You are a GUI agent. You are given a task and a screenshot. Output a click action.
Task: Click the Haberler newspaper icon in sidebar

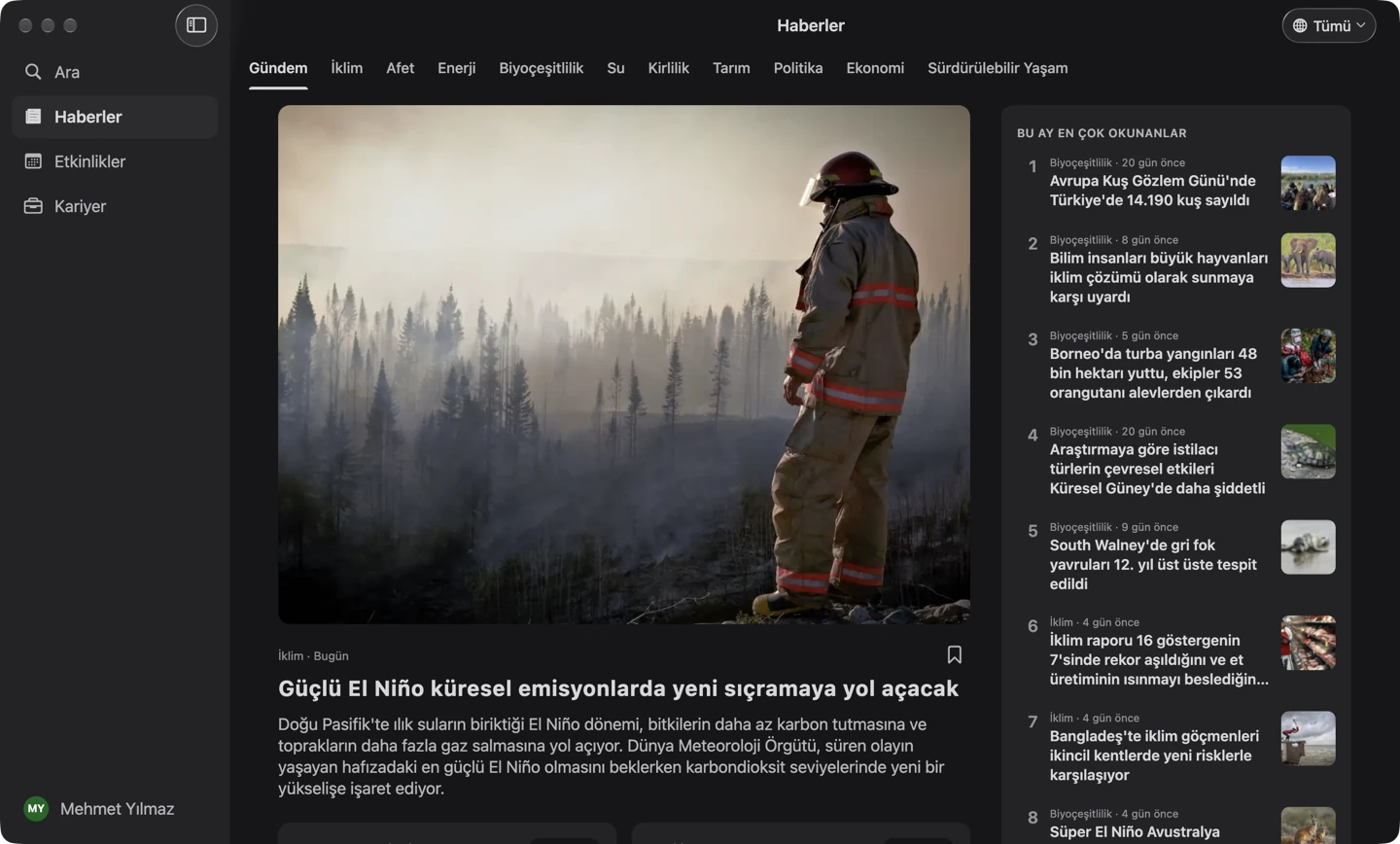coord(33,117)
